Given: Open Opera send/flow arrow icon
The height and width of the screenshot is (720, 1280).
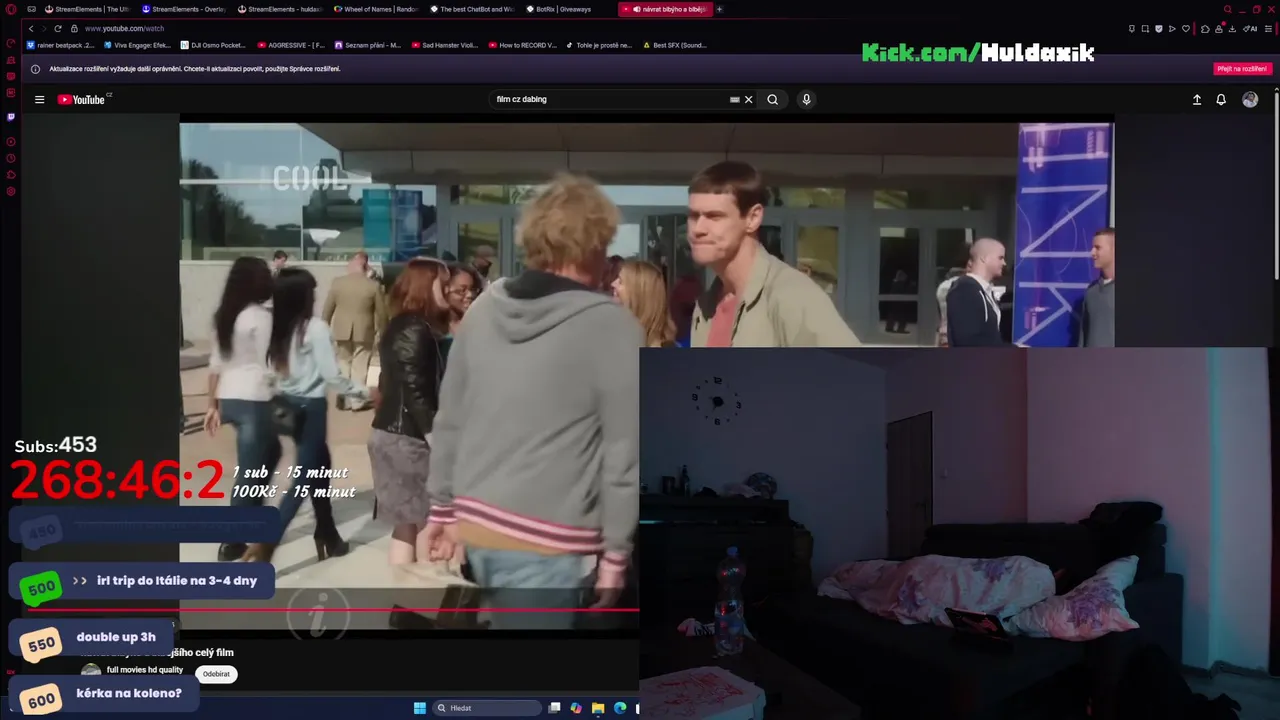Looking at the screenshot, I should 1172,28.
